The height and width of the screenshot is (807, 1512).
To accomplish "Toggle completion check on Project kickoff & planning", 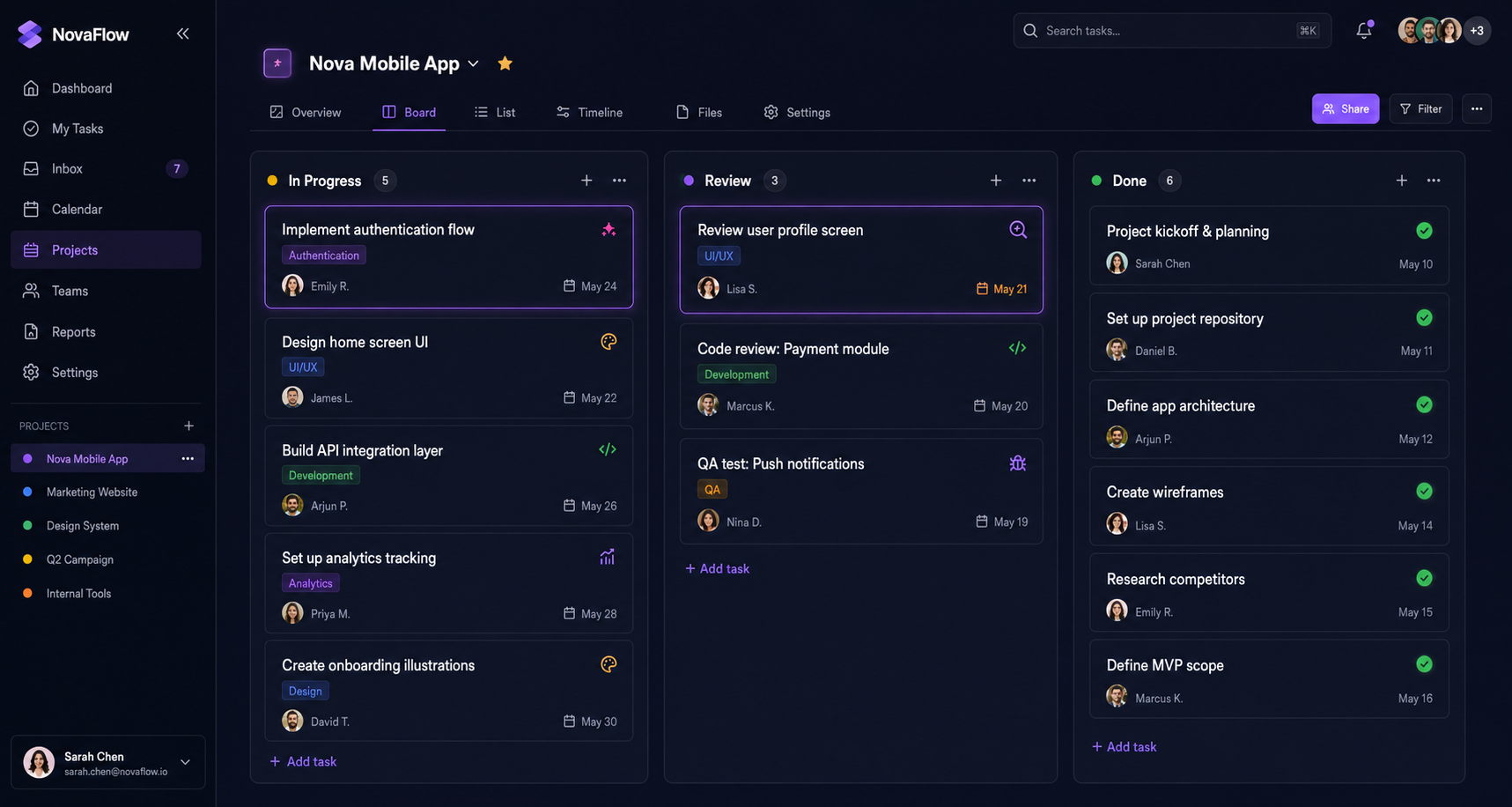I will (1424, 231).
